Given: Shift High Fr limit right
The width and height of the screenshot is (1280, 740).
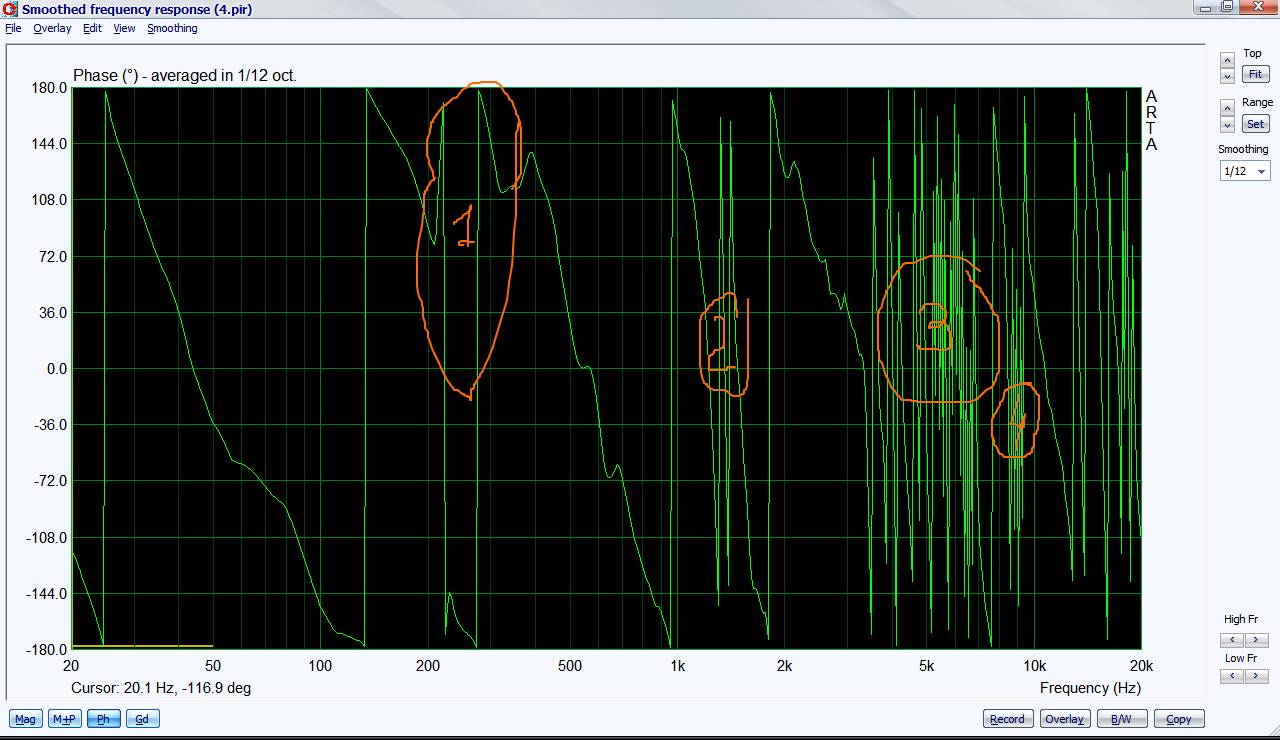Looking at the screenshot, I should click(x=1256, y=640).
